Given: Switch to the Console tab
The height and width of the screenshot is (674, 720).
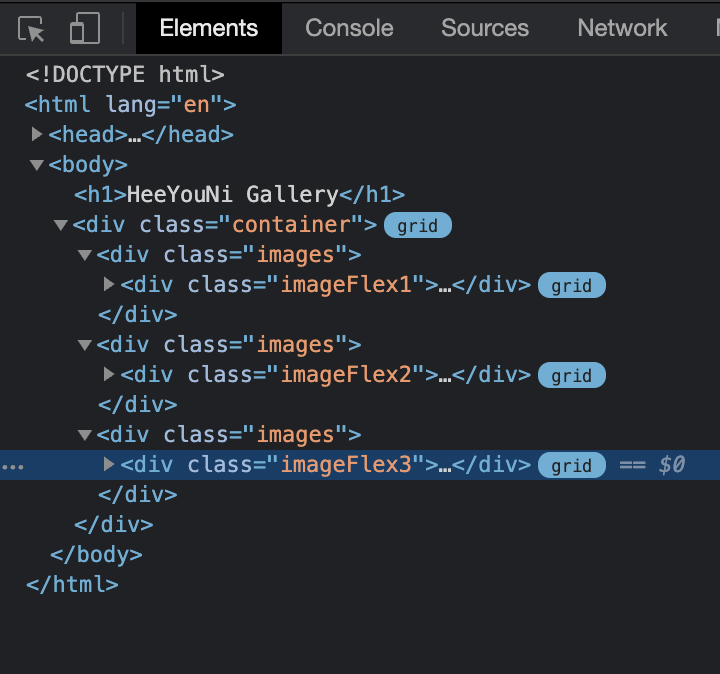Looking at the screenshot, I should coord(349,28).
